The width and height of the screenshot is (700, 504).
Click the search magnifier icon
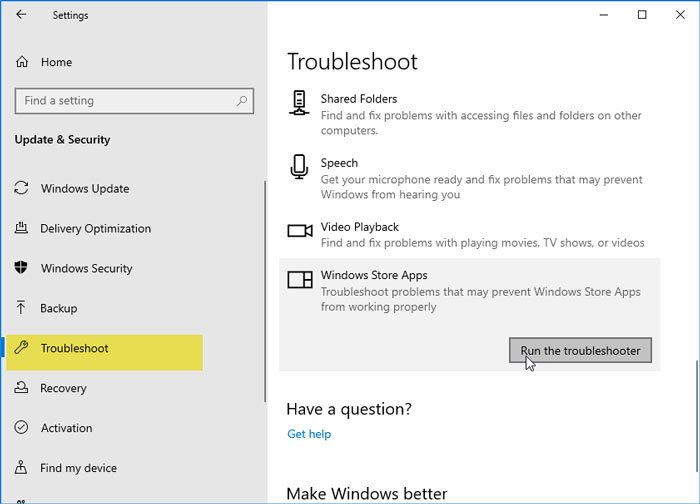242,101
